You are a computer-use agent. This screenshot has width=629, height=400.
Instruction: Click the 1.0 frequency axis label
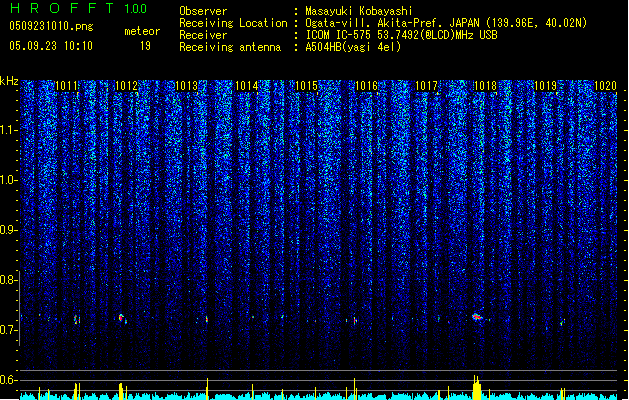[x=8, y=180]
